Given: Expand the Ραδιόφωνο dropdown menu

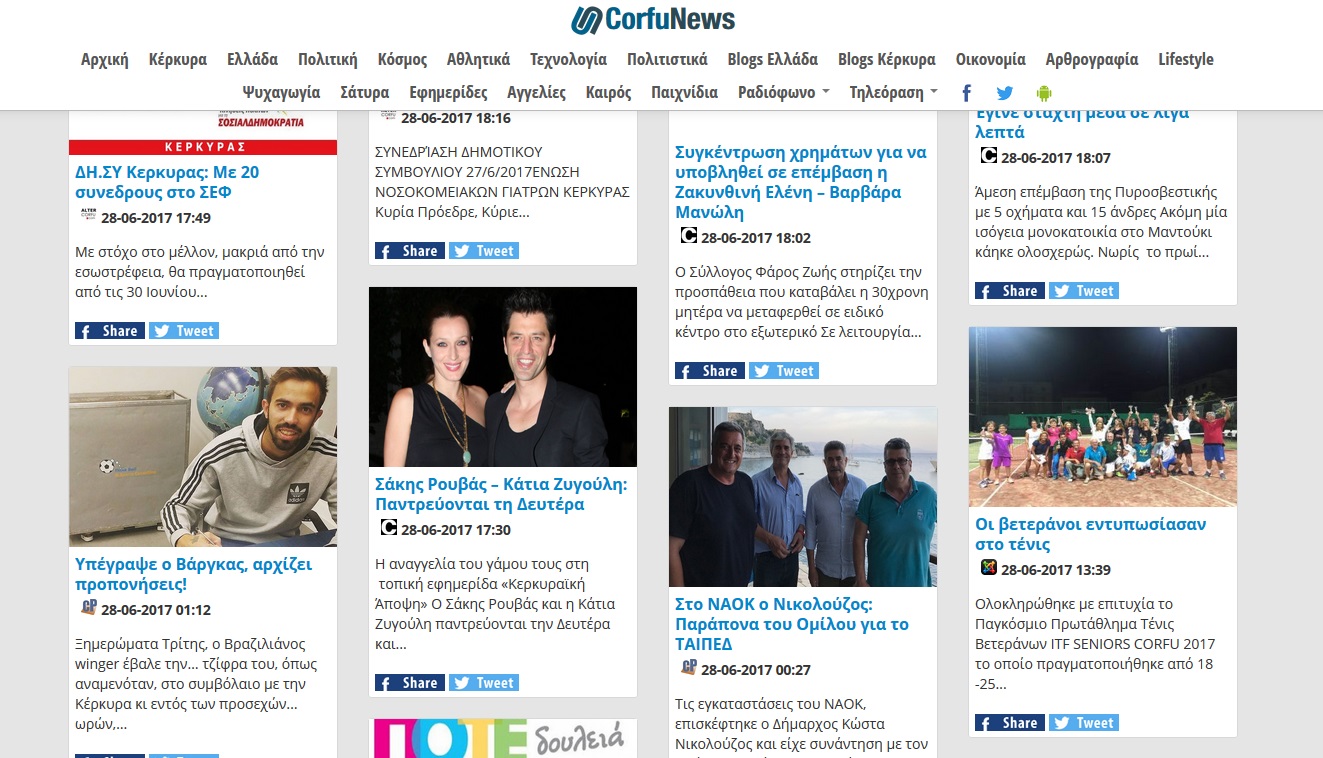Looking at the screenshot, I should point(784,92).
